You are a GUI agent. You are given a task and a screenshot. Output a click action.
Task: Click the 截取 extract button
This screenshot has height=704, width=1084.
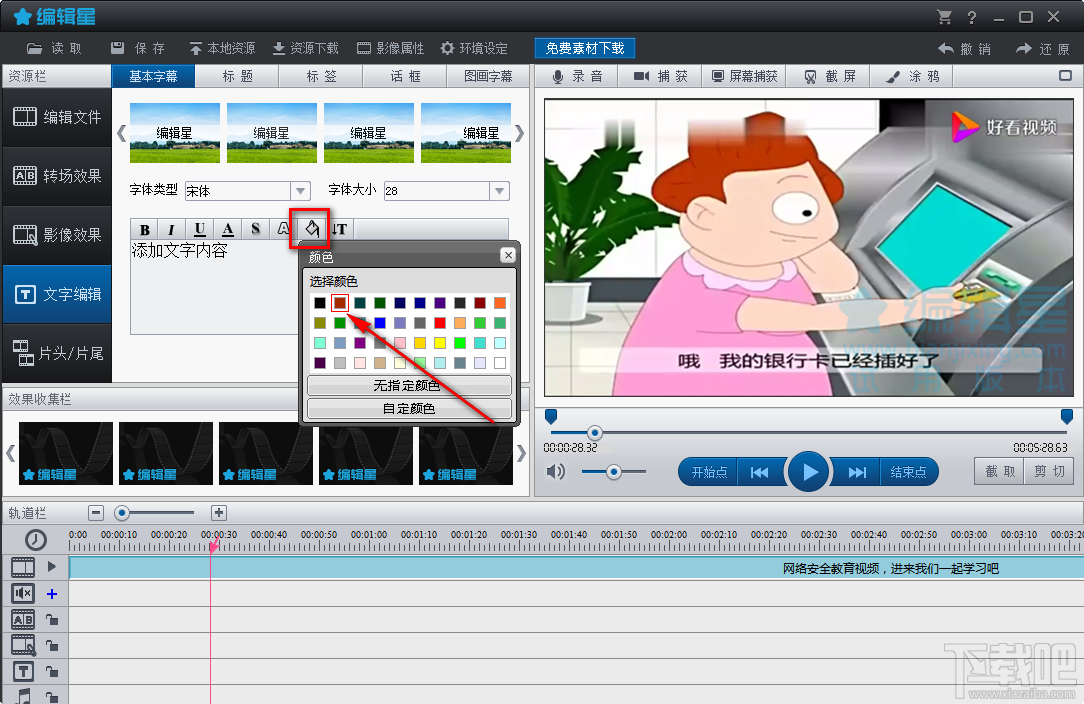(x=1000, y=472)
